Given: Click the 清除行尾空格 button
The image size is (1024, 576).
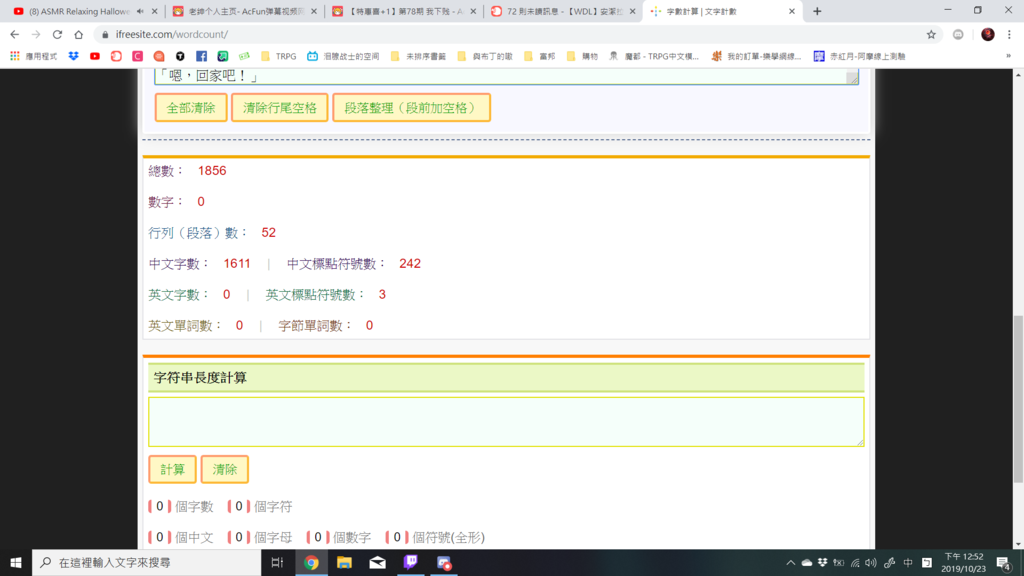Looking at the screenshot, I should (280, 108).
